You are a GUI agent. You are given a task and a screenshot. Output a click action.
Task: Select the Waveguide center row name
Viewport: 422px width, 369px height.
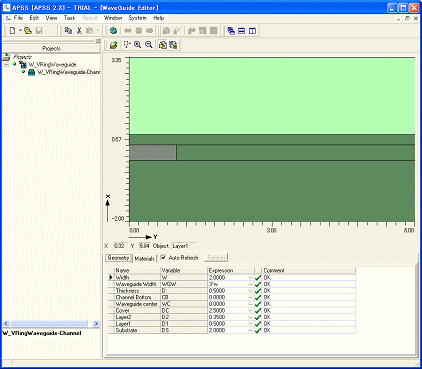coord(136,304)
